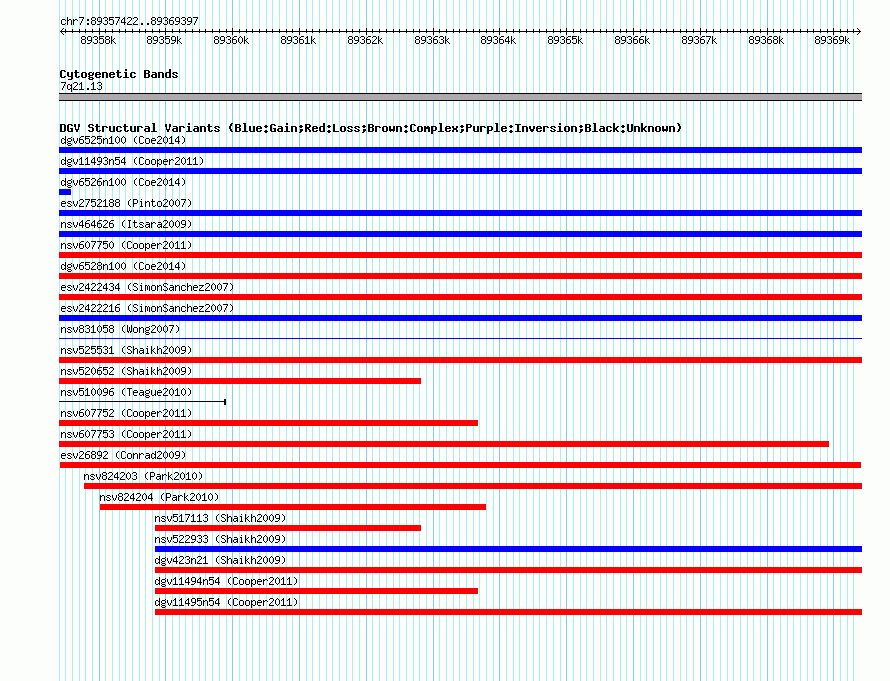Viewport: 890px width, 681px height.
Task: Click the esv2752188 (Pinto2007) label
Action: (126, 203)
